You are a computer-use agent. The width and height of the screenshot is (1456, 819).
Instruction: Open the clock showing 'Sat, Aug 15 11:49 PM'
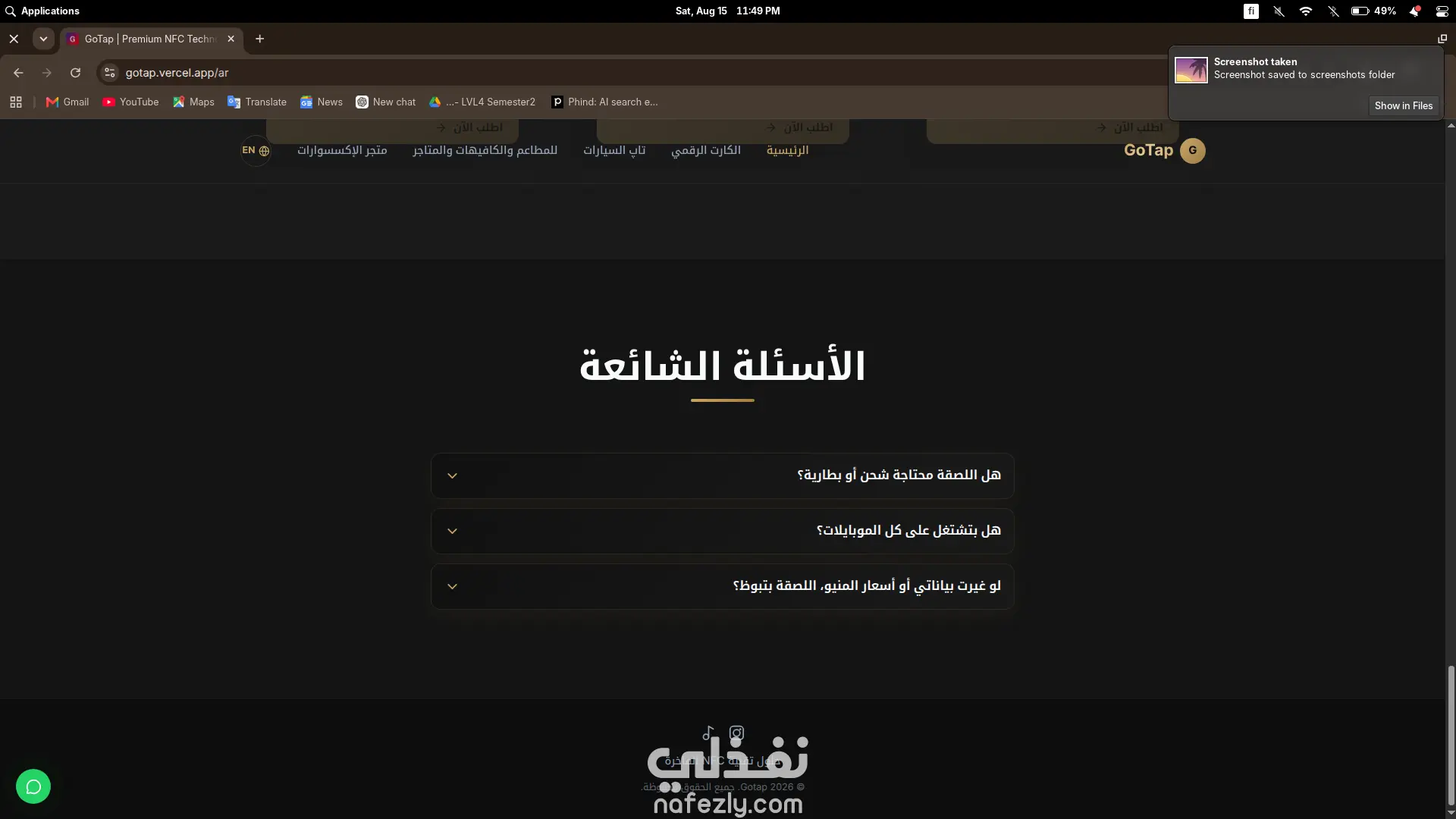[x=727, y=11]
